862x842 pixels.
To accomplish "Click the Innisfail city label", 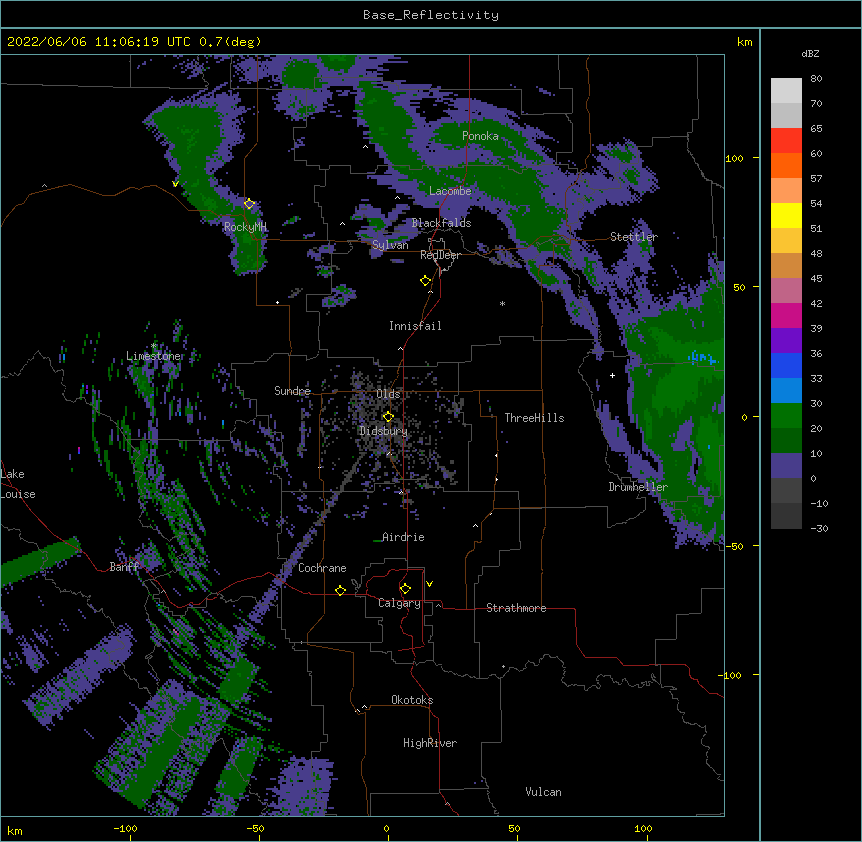I will tap(415, 326).
